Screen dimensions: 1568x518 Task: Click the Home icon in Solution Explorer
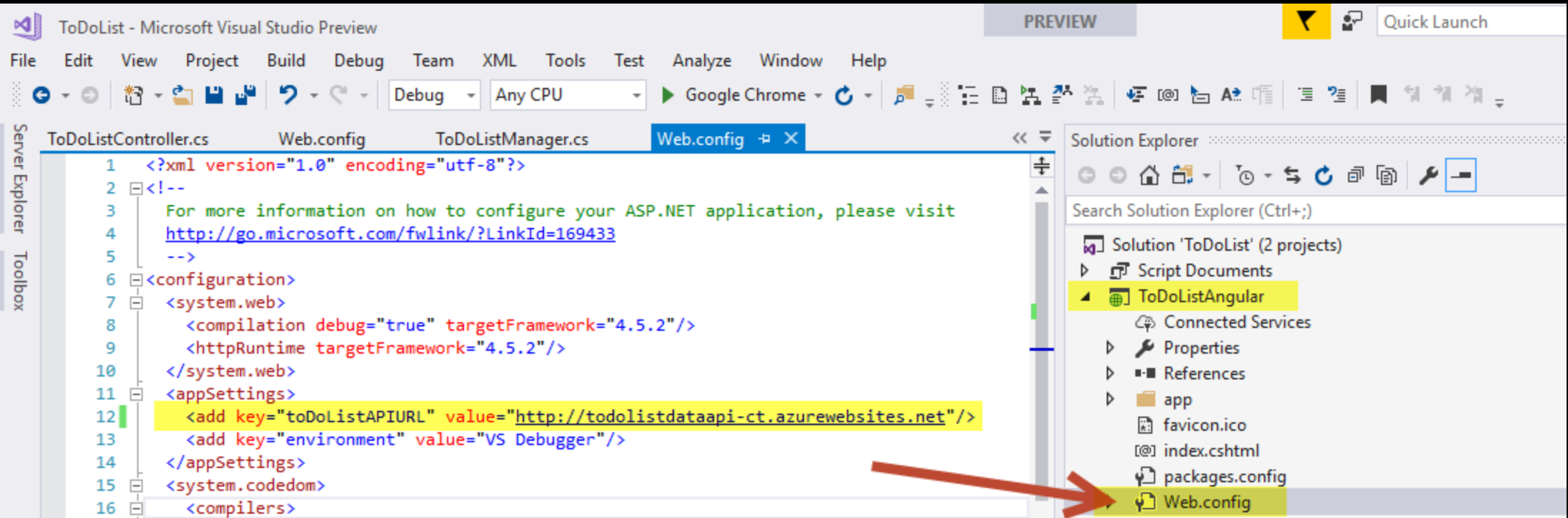(x=1149, y=175)
